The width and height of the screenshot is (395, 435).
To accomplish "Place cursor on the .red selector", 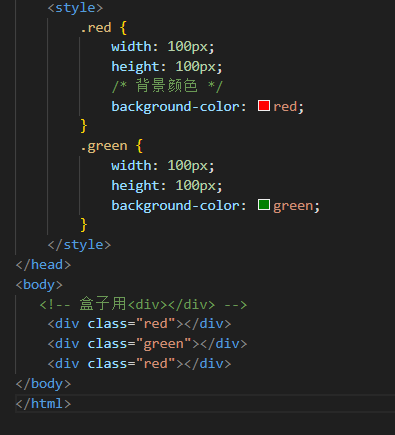I will click(x=96, y=28).
